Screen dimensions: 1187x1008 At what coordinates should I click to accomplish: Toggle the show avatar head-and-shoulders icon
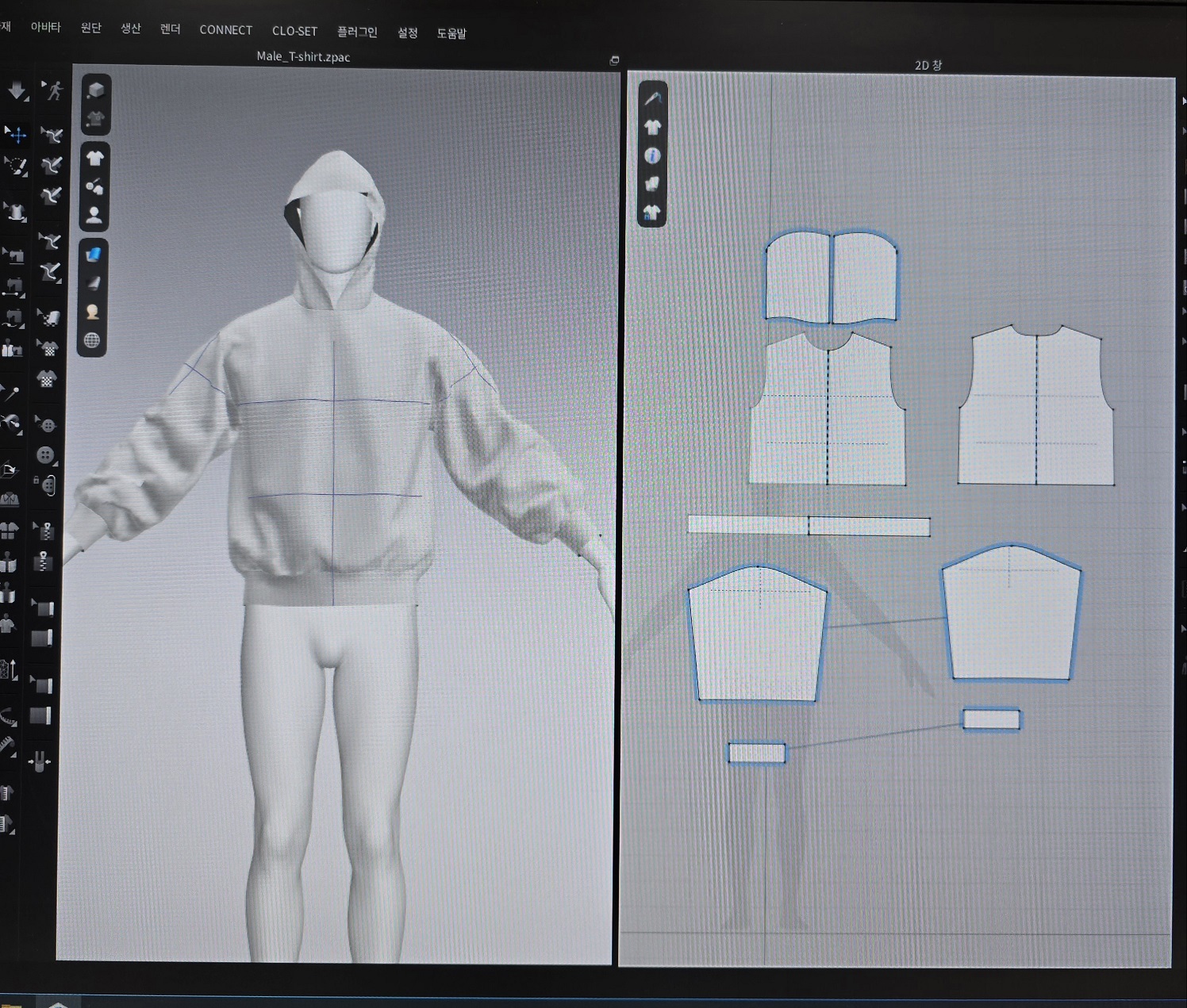(x=94, y=215)
